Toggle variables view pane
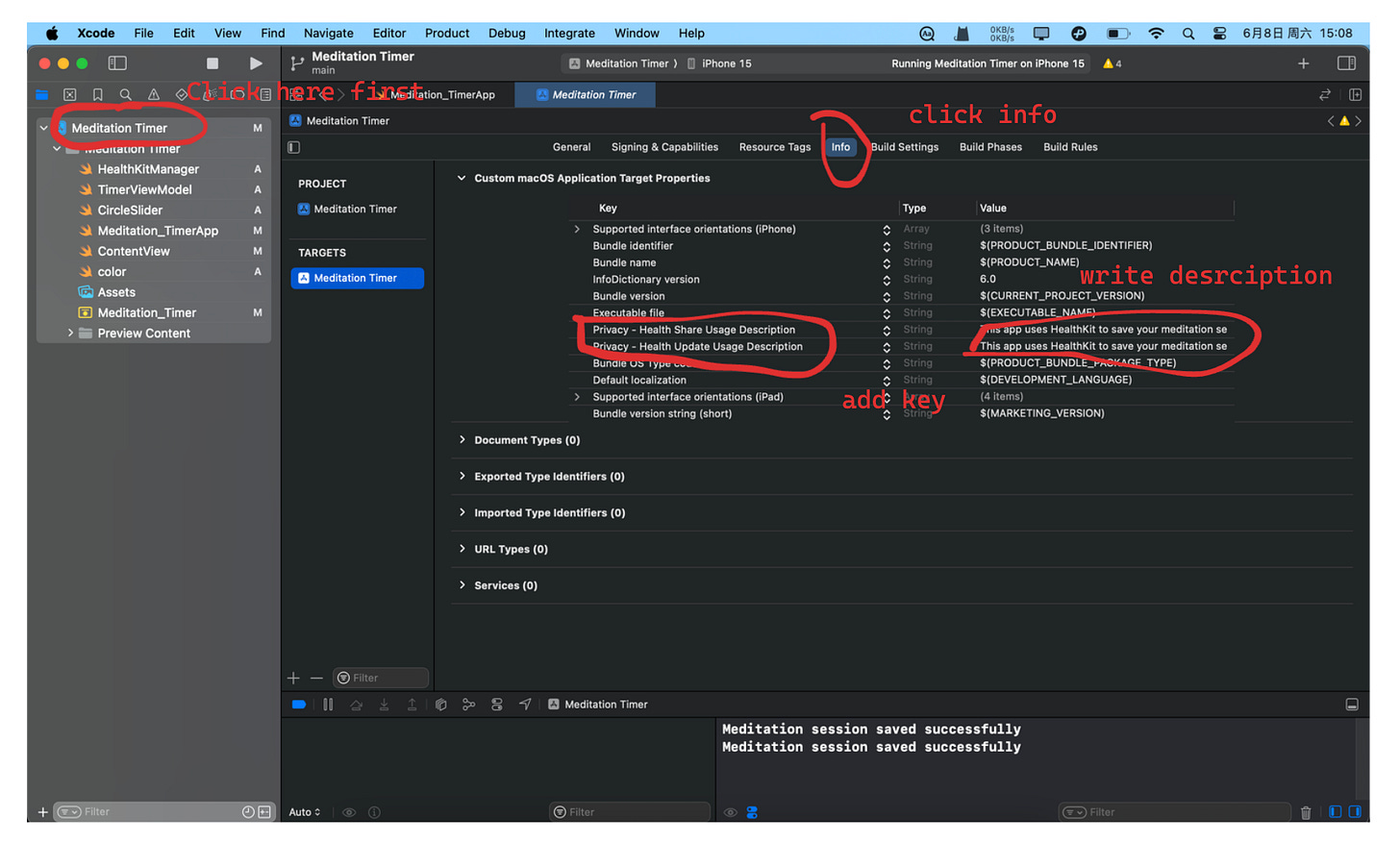This screenshot has height=842, width=1400. tap(1336, 812)
